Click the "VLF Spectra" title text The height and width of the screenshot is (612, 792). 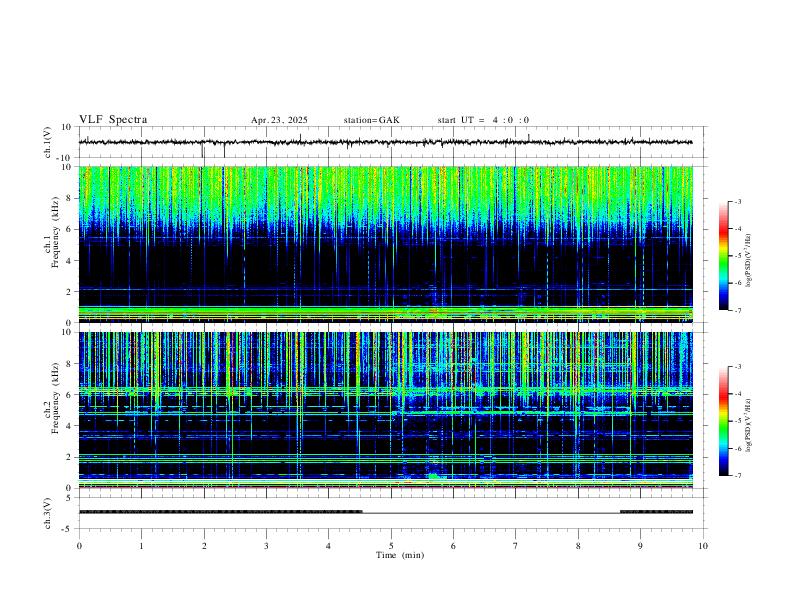113,120
